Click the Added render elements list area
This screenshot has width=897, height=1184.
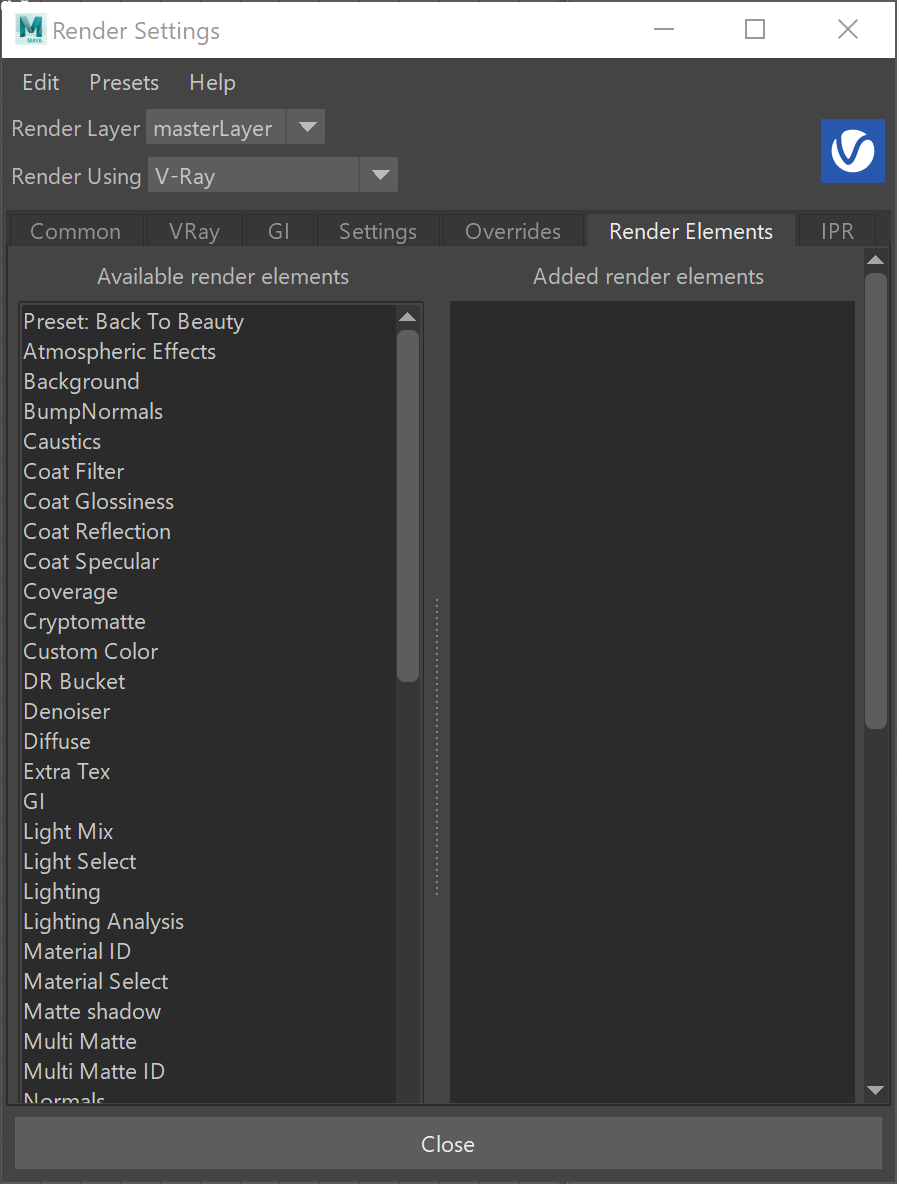pos(652,702)
